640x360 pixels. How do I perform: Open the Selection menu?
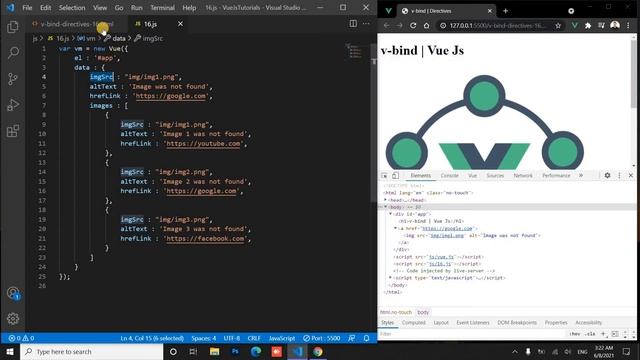pyautogui.click(x=72, y=8)
